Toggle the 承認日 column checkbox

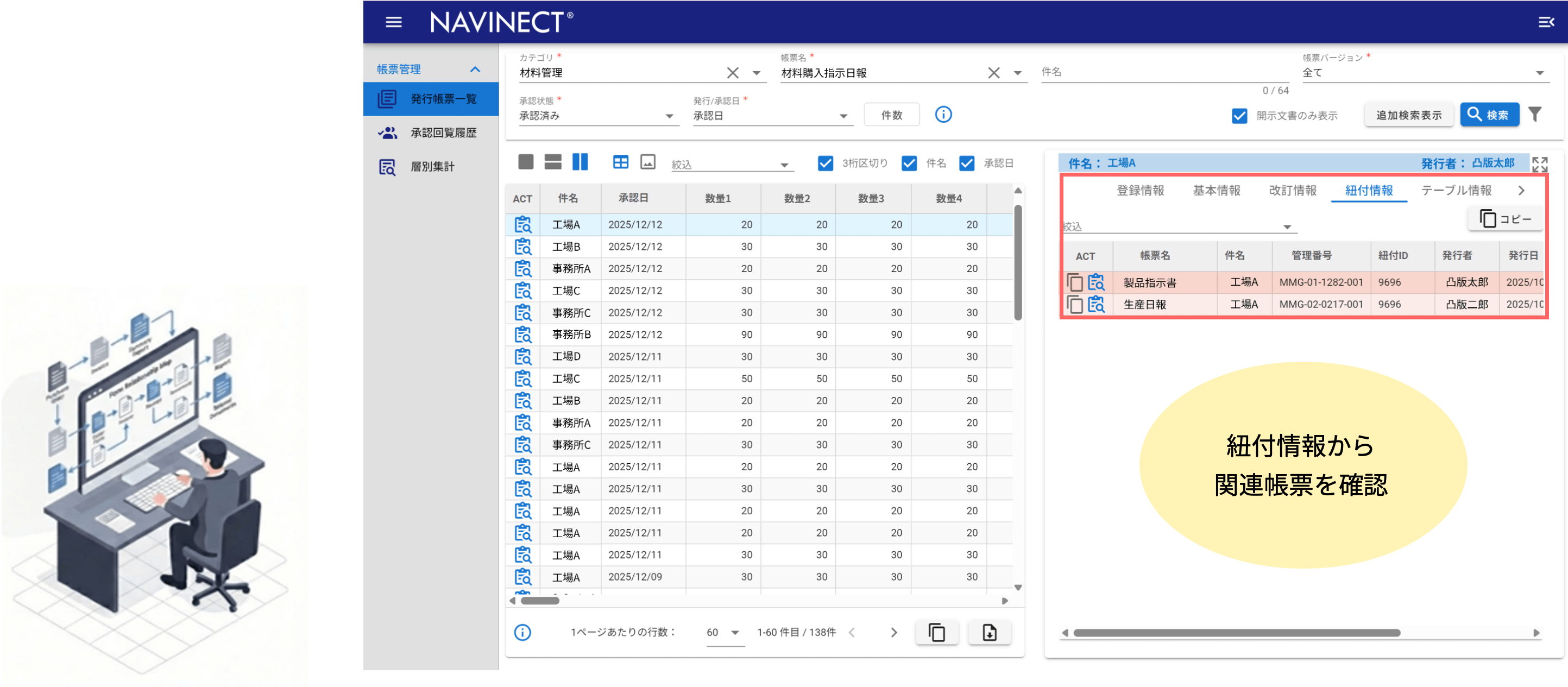(x=966, y=163)
